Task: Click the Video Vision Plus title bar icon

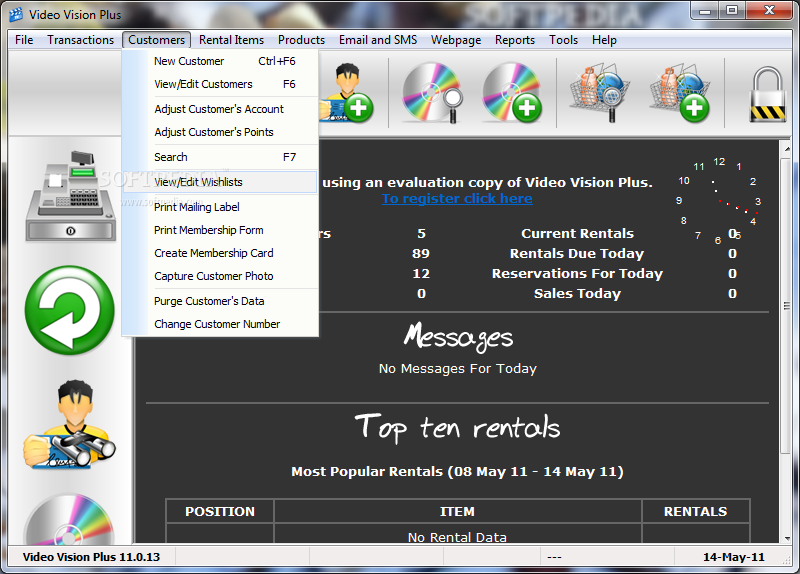Action: pyautogui.click(x=16, y=15)
